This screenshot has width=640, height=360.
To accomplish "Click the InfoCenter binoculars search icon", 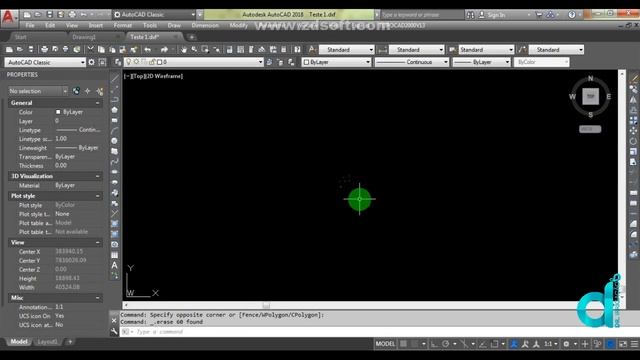I will (470, 15).
